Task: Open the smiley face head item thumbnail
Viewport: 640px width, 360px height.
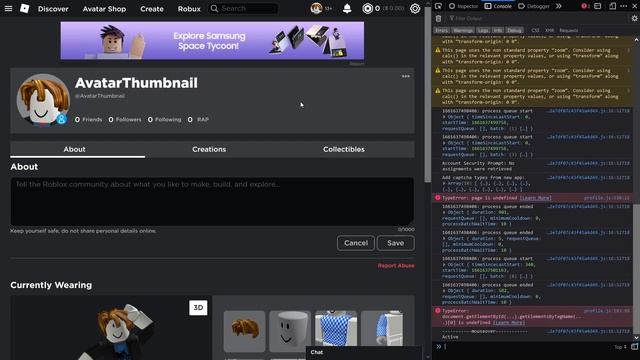Action: click(290, 331)
